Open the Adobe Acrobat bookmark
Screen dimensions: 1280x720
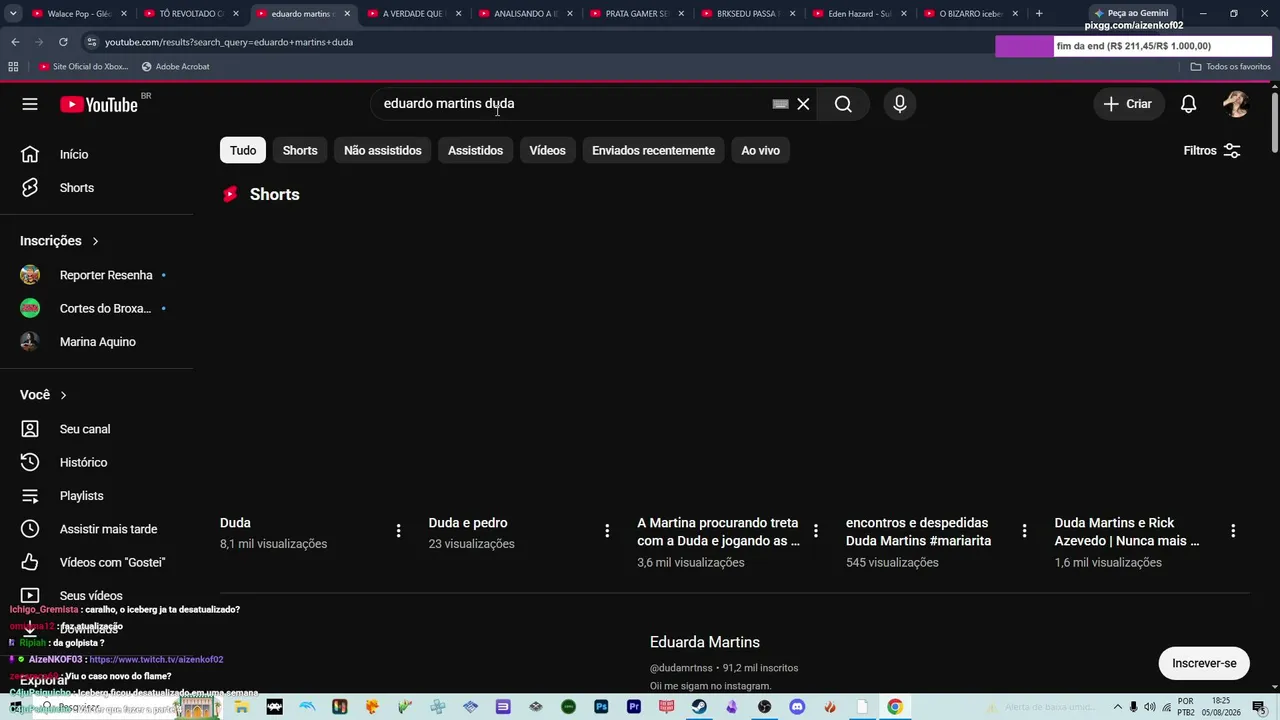(x=176, y=67)
